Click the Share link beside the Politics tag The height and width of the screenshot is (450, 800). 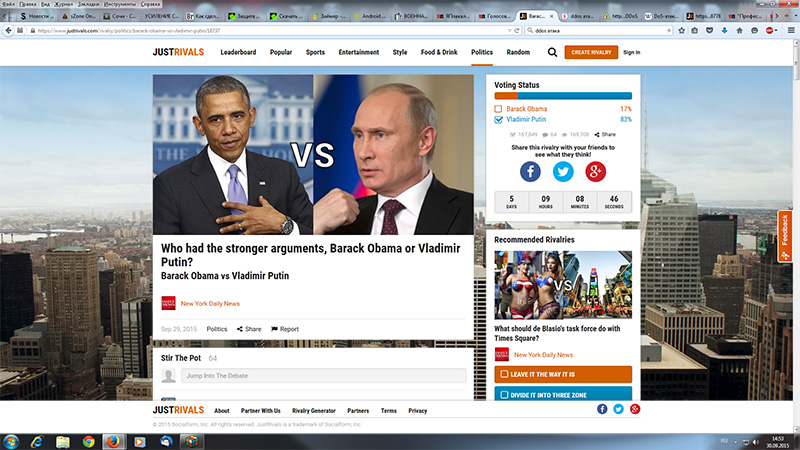click(249, 329)
